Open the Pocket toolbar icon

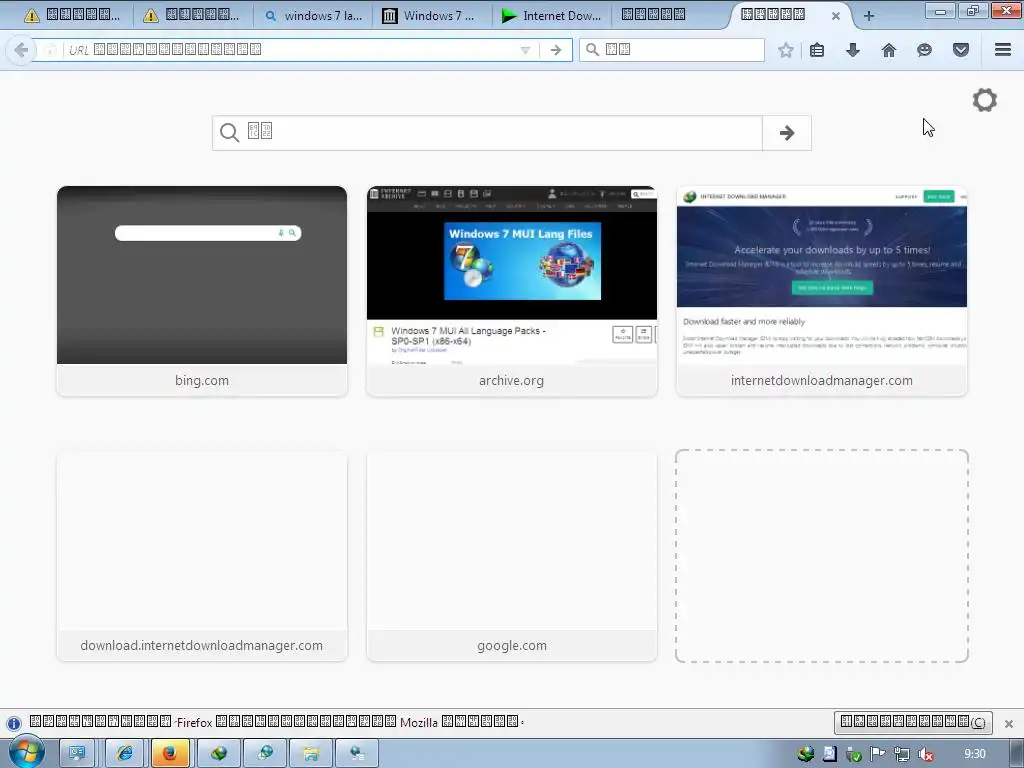(961, 50)
